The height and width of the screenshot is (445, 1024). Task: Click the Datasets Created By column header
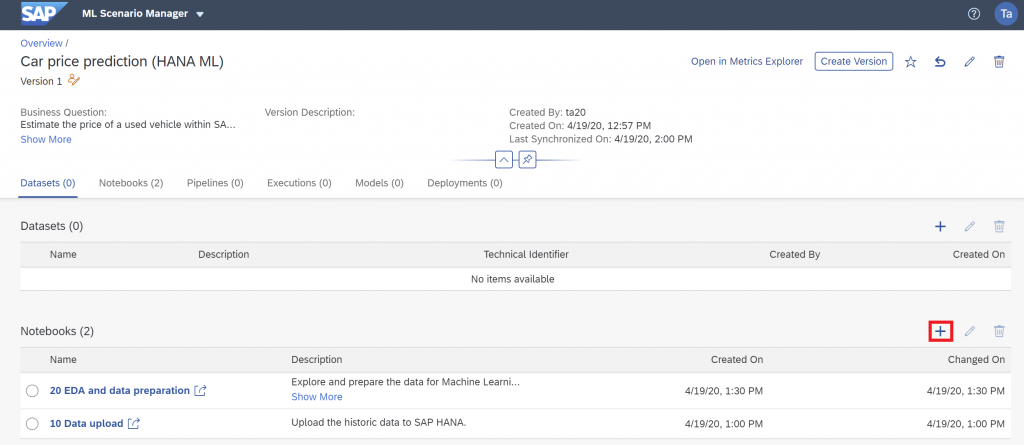(x=795, y=254)
